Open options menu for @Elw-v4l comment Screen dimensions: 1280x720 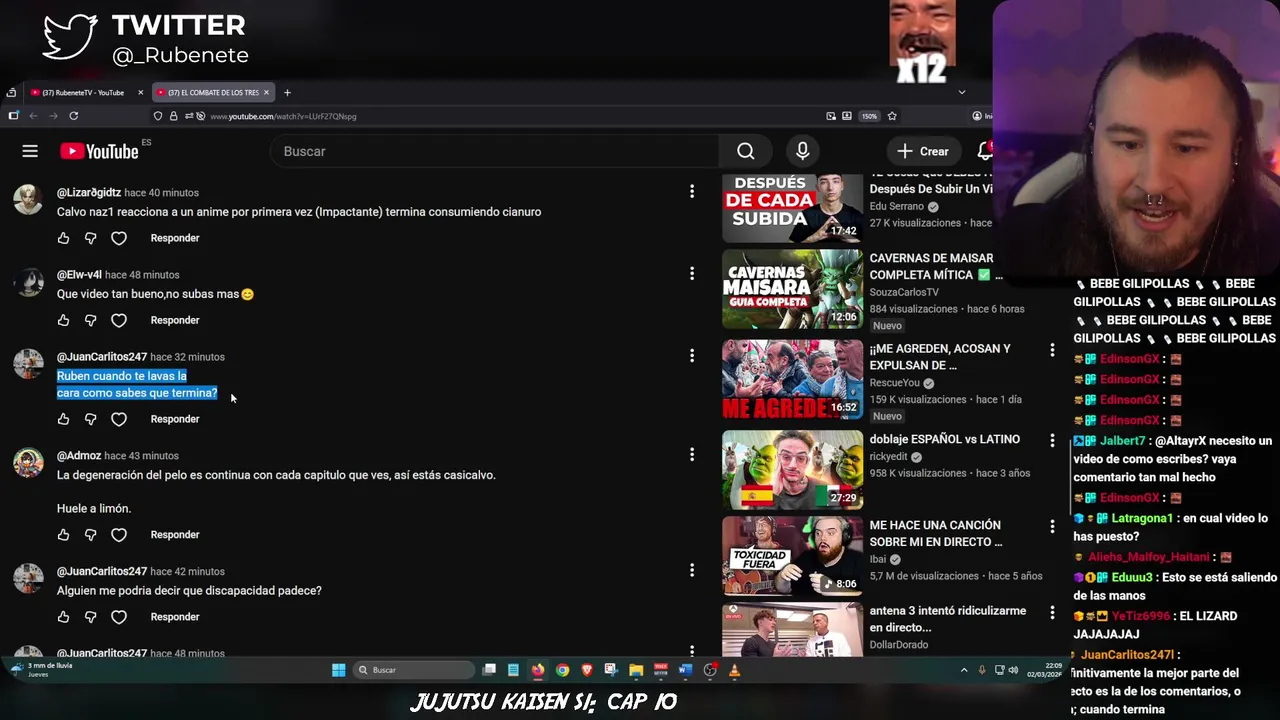[x=691, y=273]
